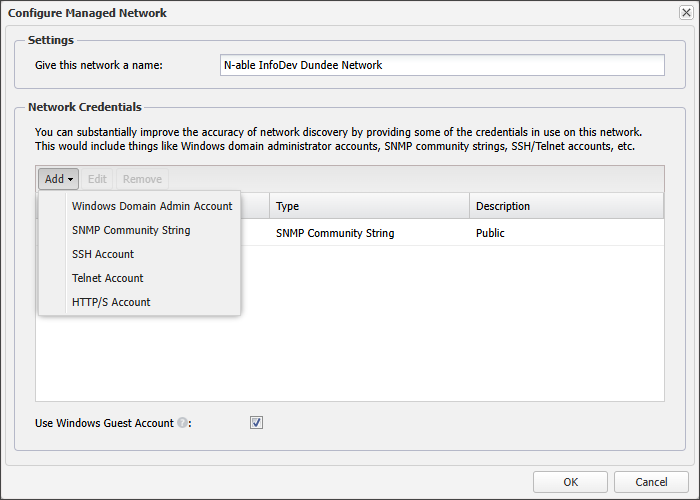Screen dimensions: 700x500
Task: Close the Configure Managed Network dialog
Action: pos(686,13)
